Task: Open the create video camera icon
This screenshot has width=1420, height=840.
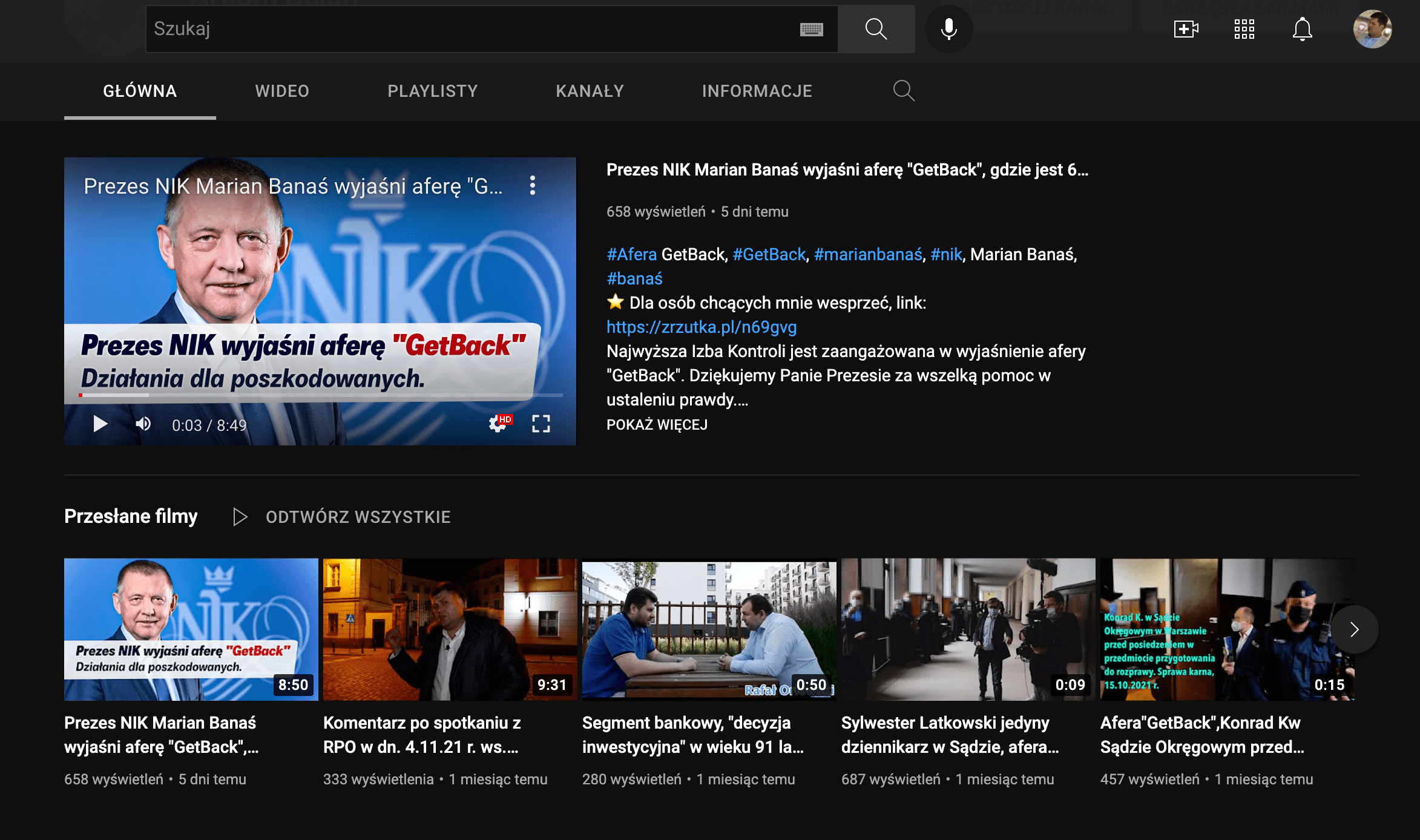Action: tap(1186, 28)
